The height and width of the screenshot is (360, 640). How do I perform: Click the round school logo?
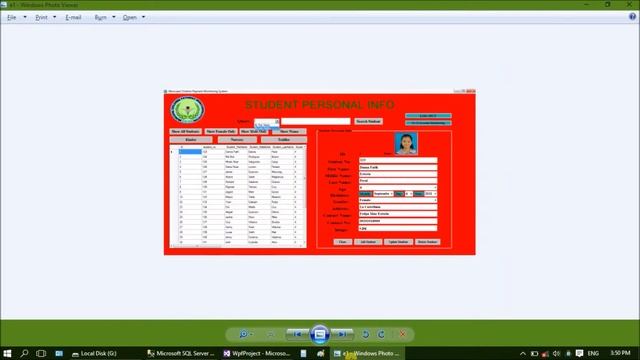click(x=187, y=109)
